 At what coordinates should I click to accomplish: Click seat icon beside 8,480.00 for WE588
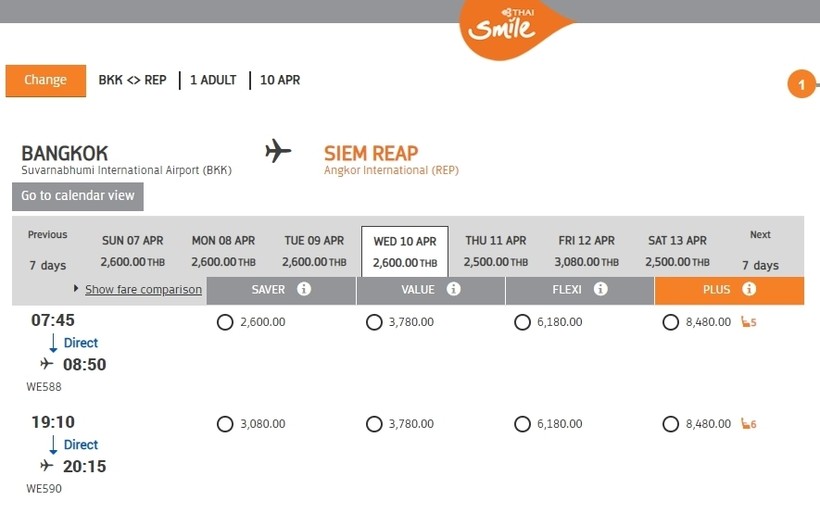coord(747,322)
